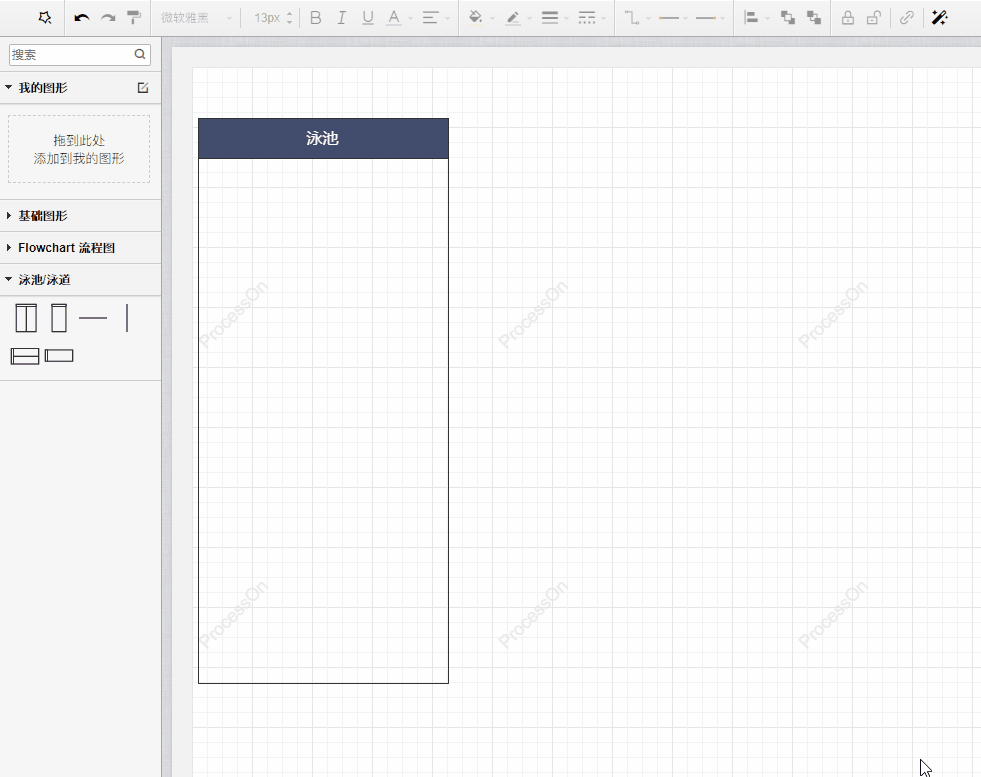Toggle bold formatting
This screenshot has width=981, height=777.
click(316, 18)
